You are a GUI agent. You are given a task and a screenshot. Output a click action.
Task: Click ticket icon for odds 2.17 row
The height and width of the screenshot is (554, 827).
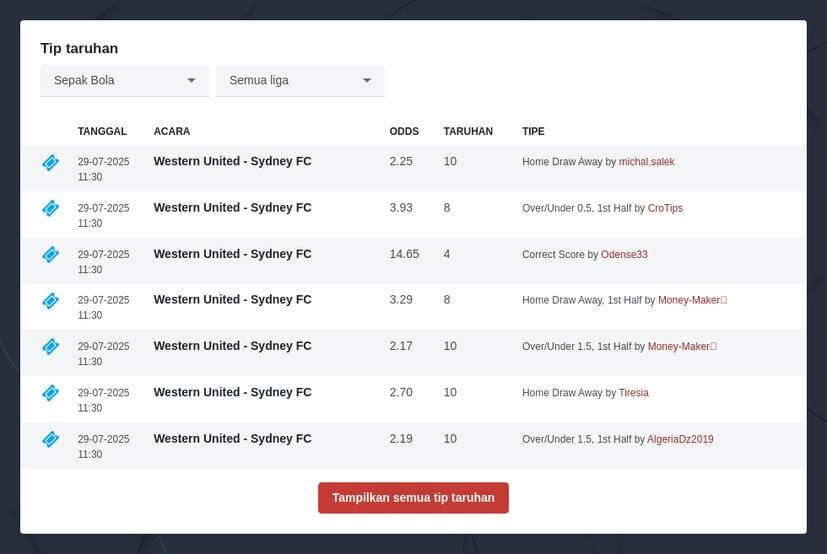(51, 347)
